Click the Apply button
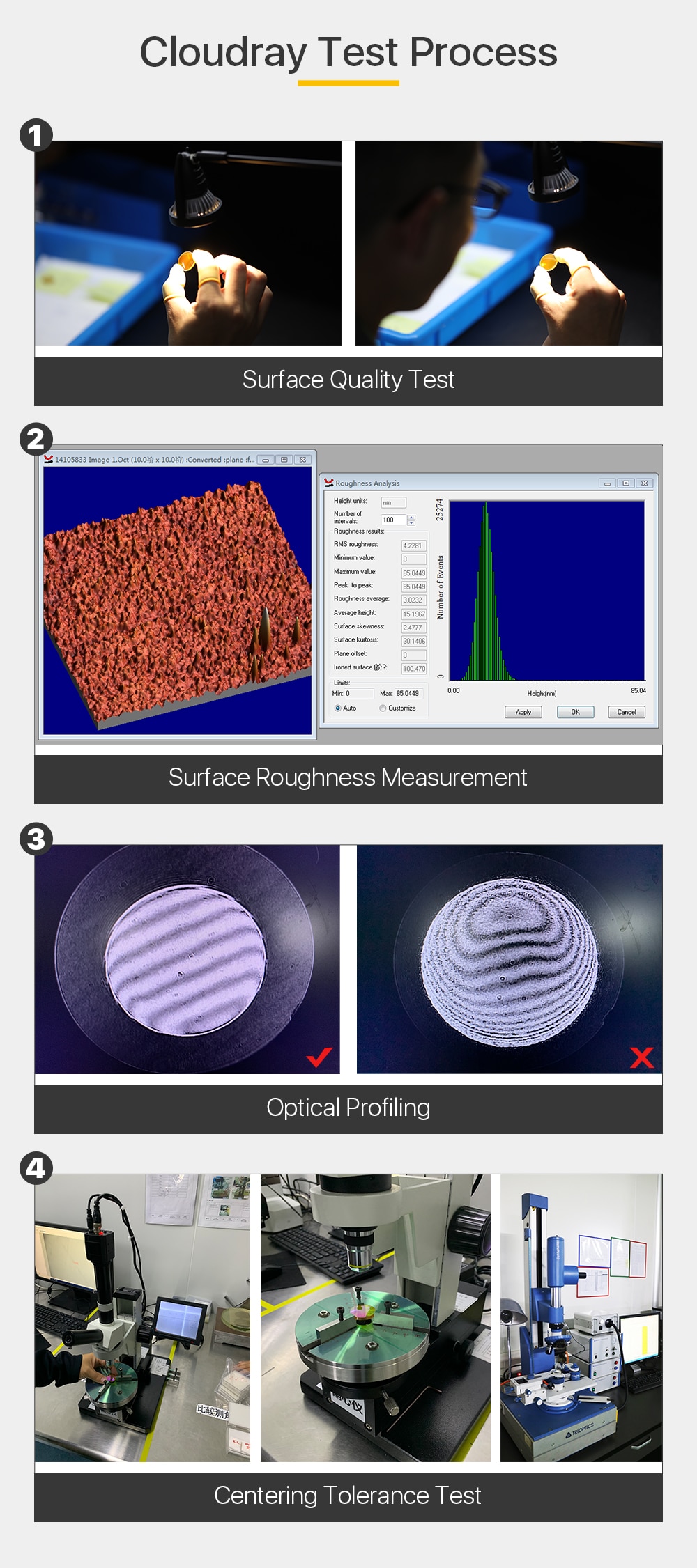This screenshot has height=1568, width=697. click(x=523, y=712)
